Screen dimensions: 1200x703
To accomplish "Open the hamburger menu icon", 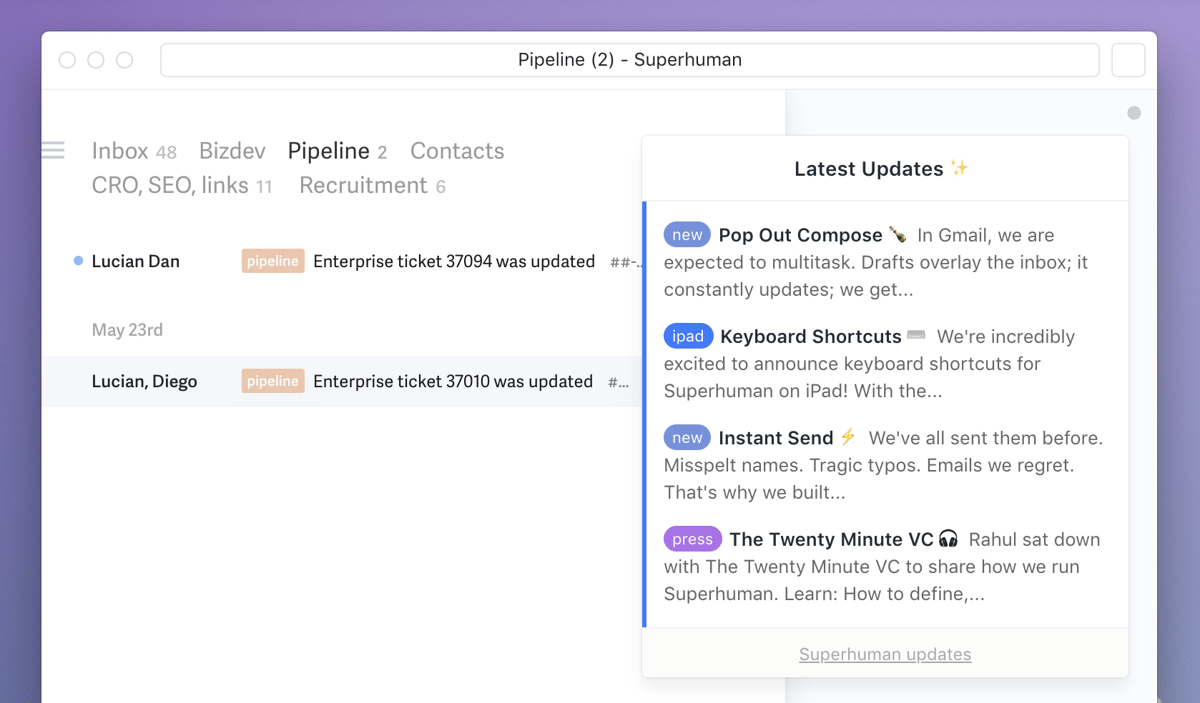I will (53, 151).
